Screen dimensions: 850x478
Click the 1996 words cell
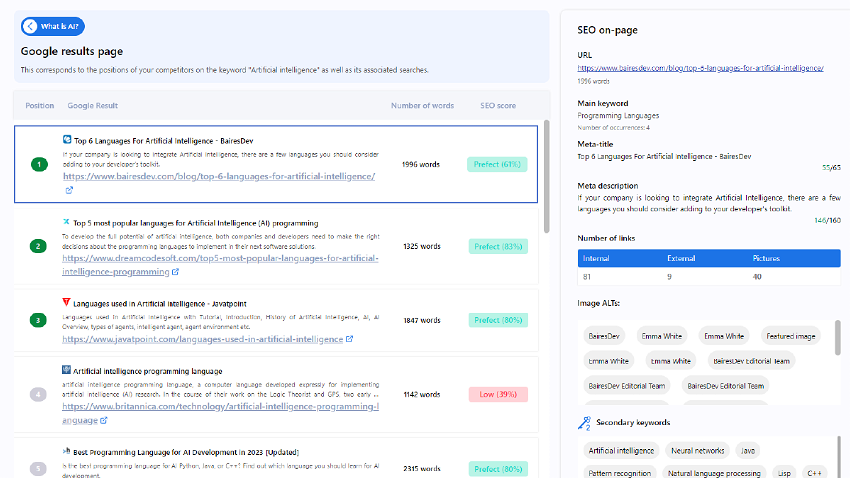pyautogui.click(x=421, y=164)
